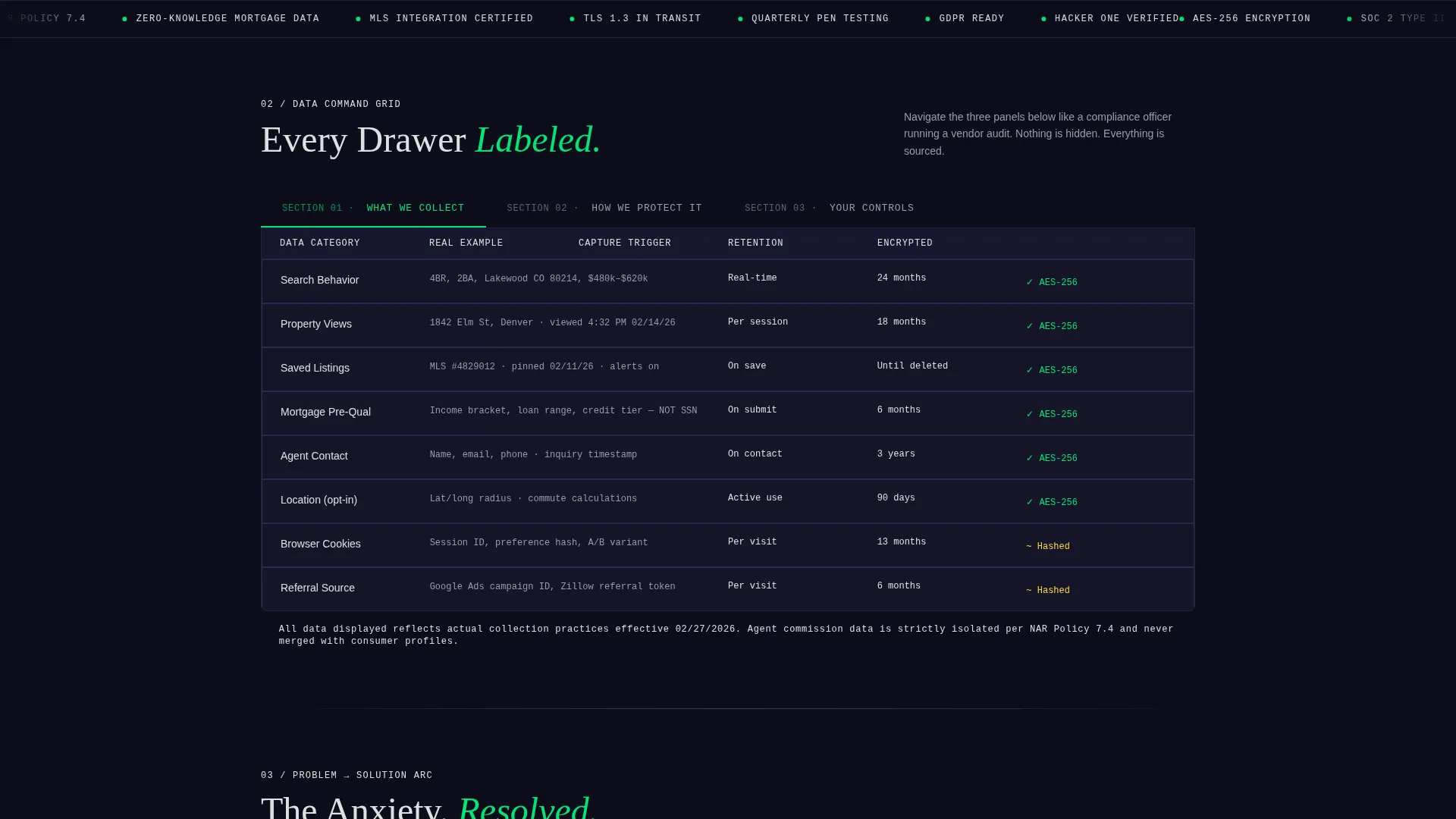Click 'MLS Integration Certified' ticker item

(x=444, y=18)
